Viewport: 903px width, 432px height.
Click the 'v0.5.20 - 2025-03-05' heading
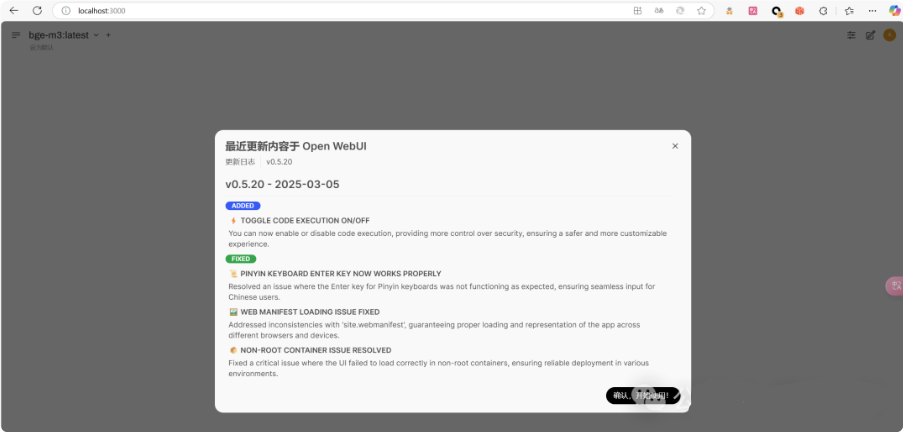(282, 184)
